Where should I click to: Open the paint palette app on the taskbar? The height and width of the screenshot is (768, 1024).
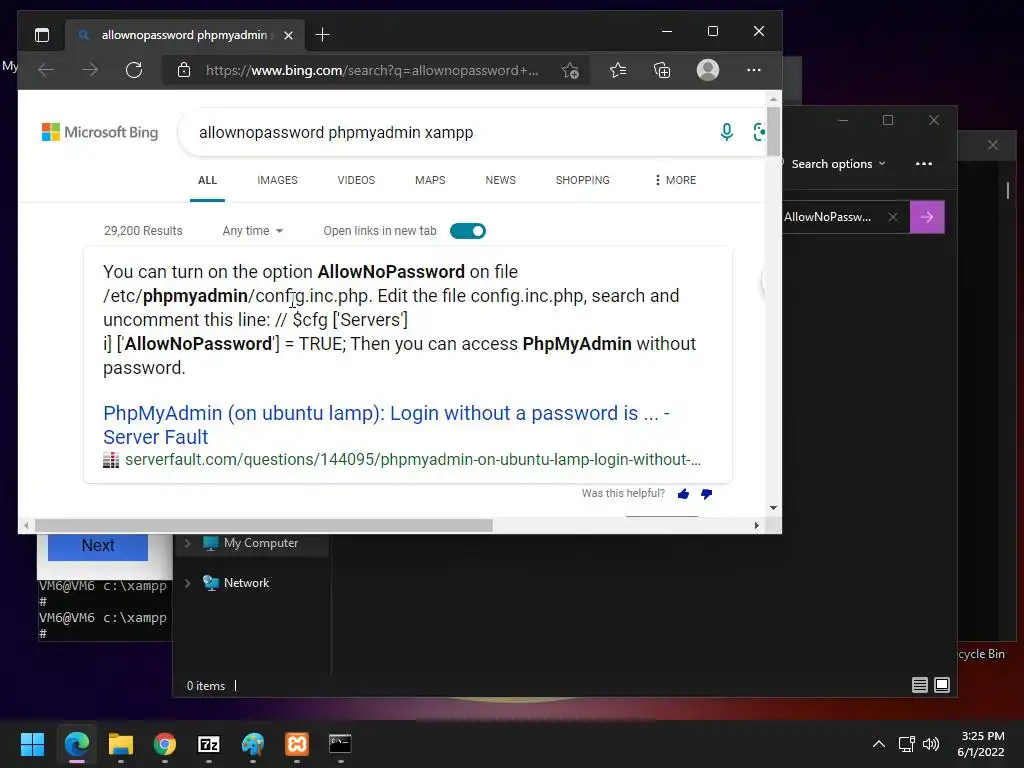tap(253, 744)
